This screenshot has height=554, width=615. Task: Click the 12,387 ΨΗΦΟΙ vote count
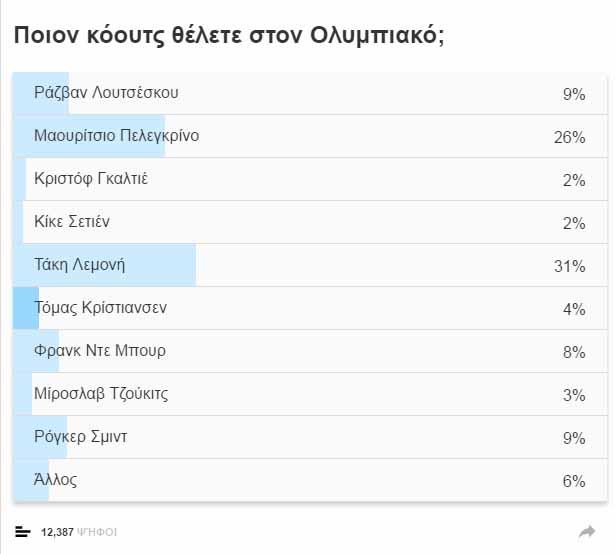79,532
